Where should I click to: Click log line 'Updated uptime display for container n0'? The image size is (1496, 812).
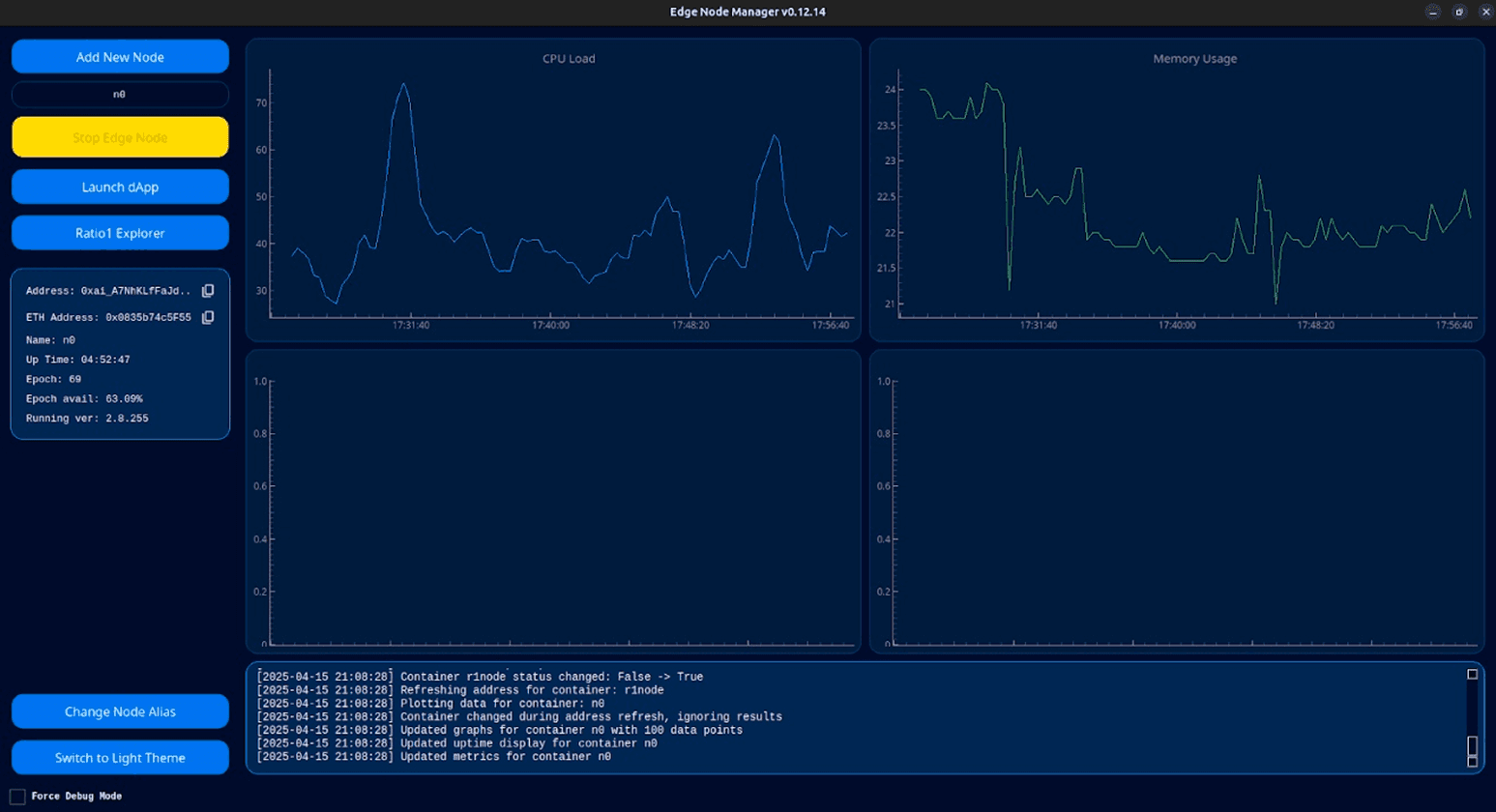click(456, 743)
